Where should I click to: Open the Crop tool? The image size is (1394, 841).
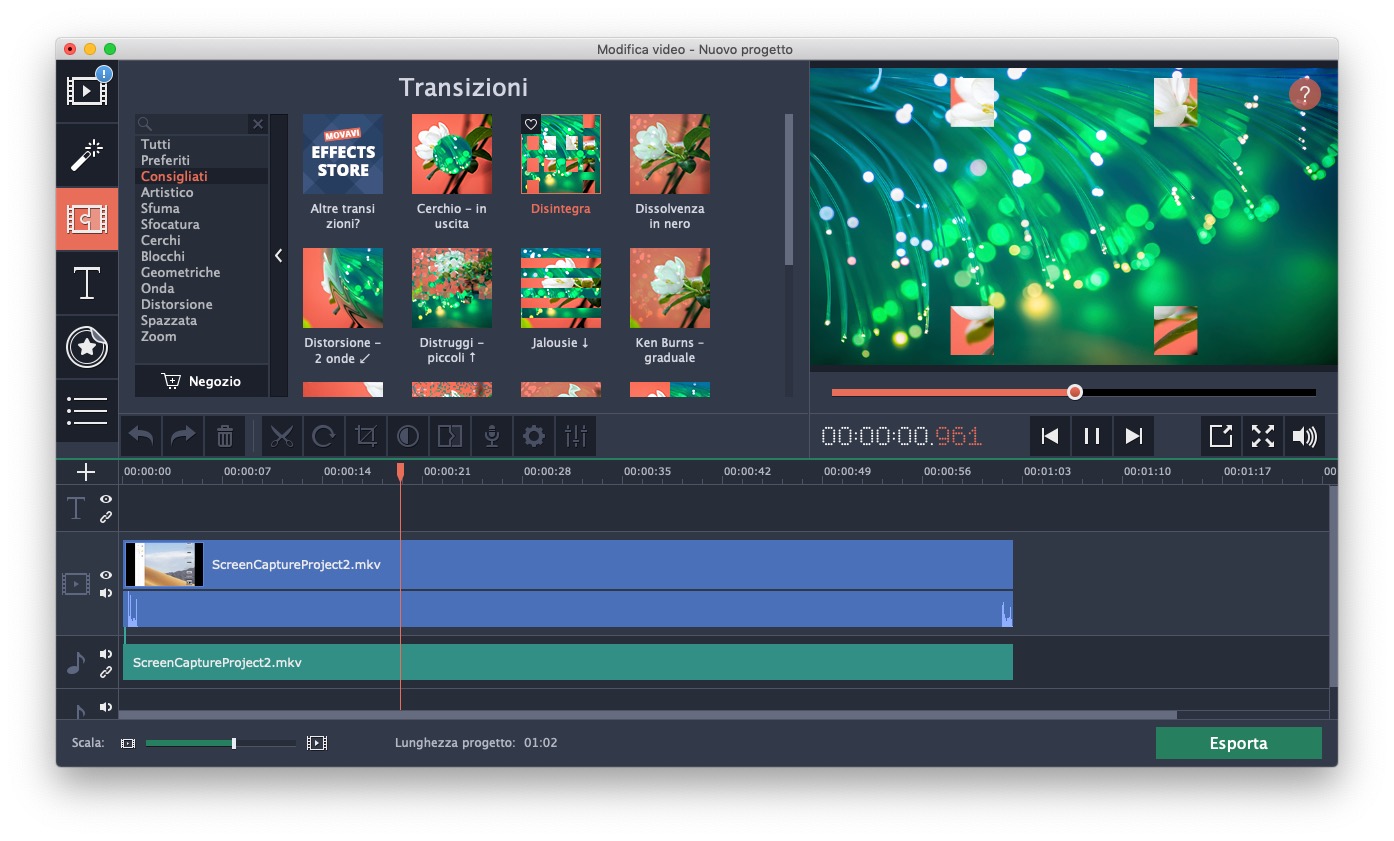tap(366, 436)
